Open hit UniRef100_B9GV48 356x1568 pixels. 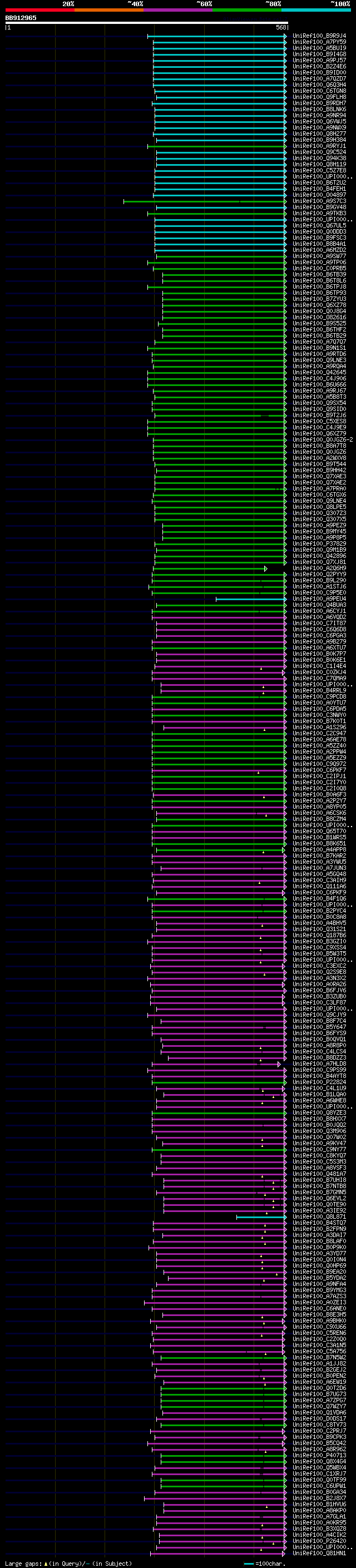[319, 207]
